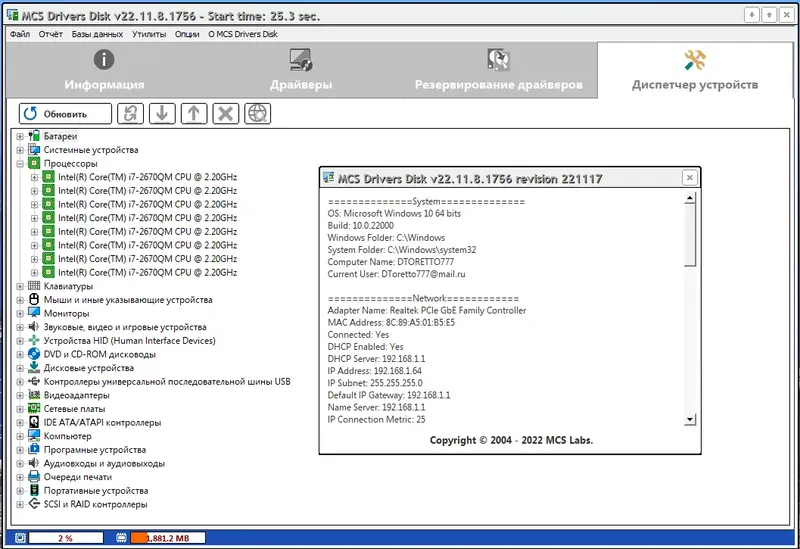Expand the Мониторы node
Screen dimensions: 800x549
click(20, 313)
